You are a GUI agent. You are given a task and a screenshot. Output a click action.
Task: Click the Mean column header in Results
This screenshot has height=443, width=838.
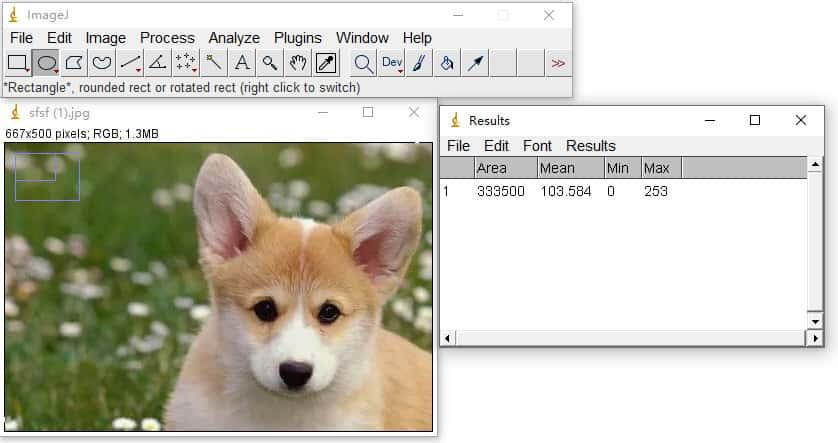click(x=557, y=168)
